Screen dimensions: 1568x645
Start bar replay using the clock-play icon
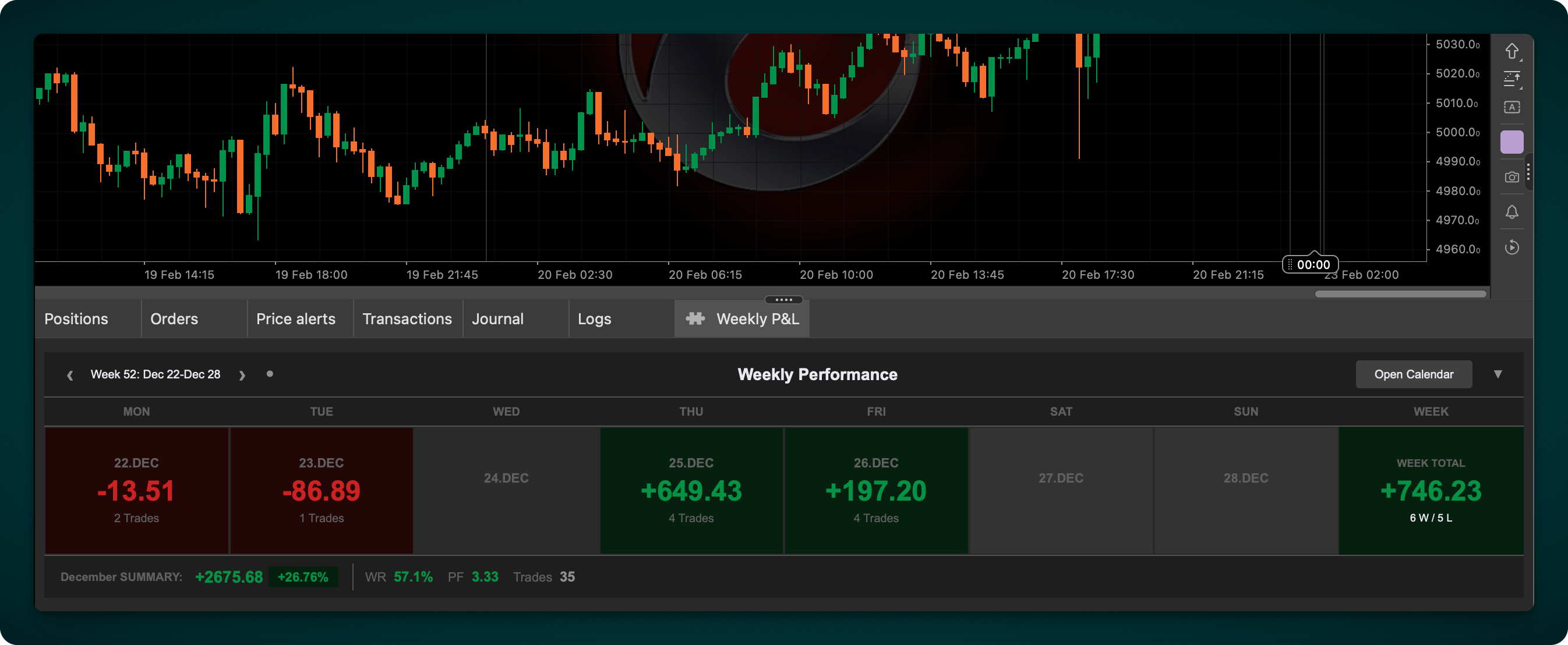1513,247
